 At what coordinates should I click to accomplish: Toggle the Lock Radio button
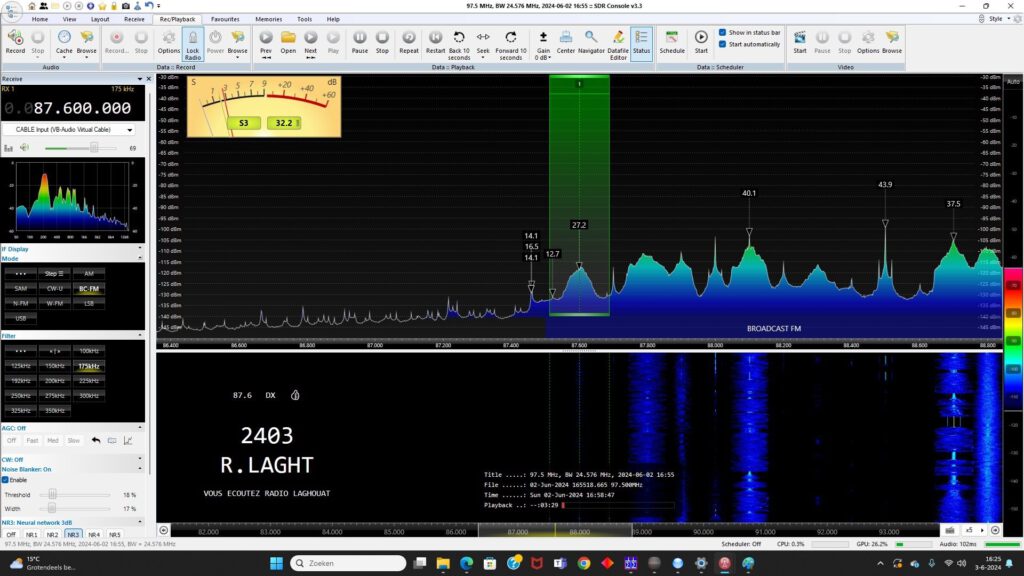pos(193,44)
